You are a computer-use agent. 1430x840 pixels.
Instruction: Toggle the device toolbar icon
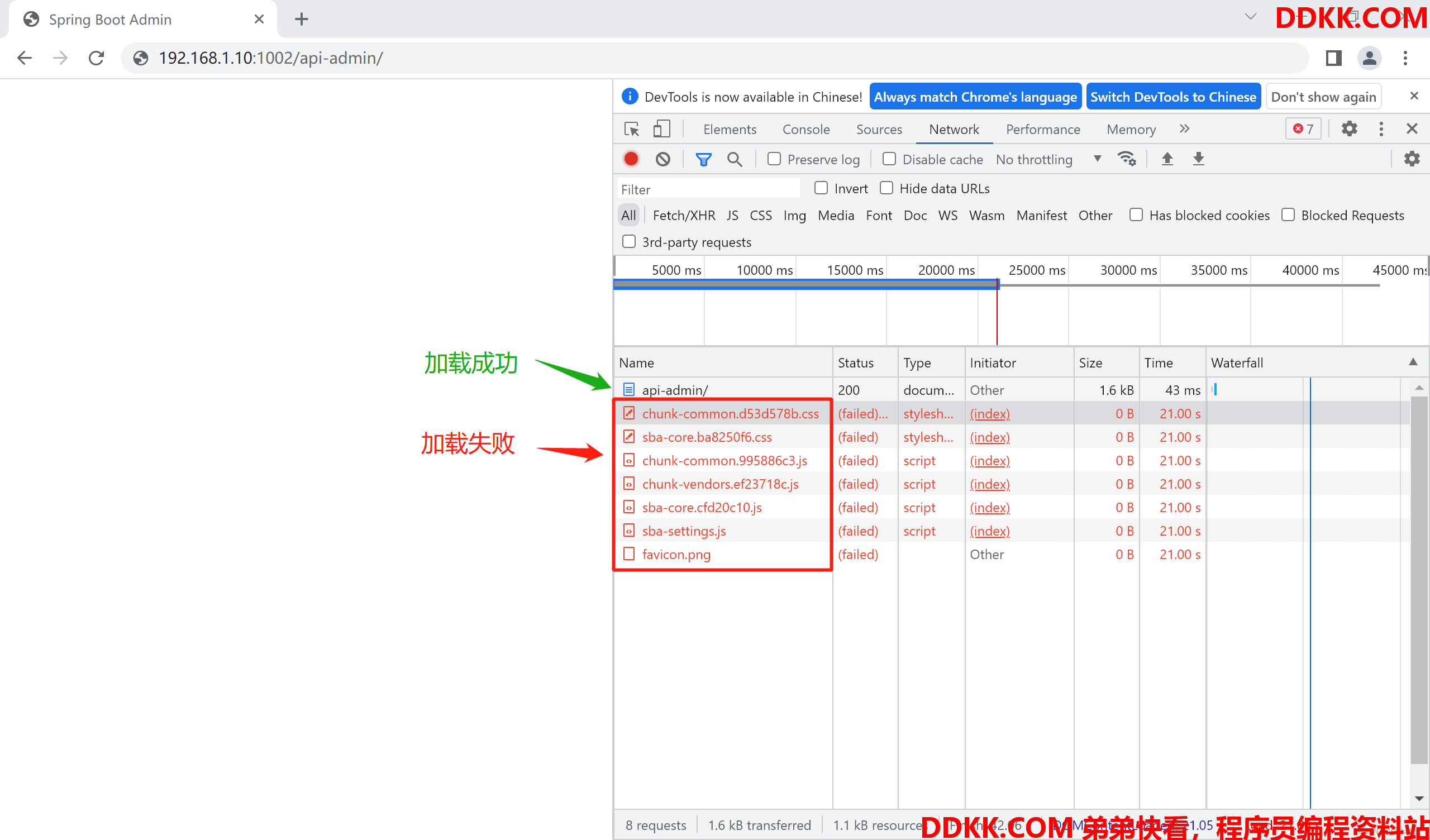(x=662, y=130)
